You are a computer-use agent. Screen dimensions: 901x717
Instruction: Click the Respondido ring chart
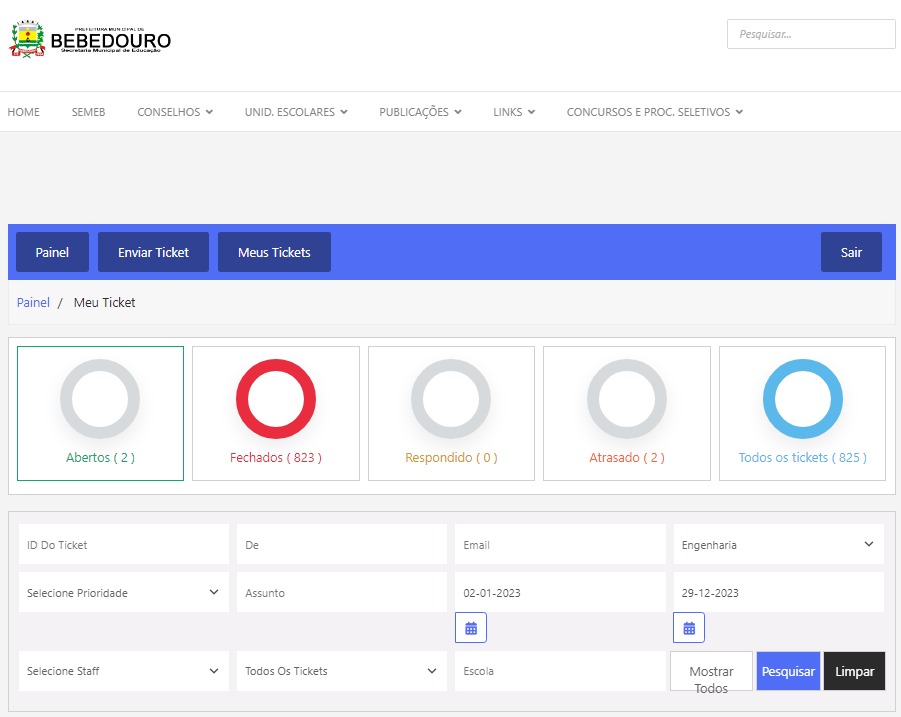(x=451, y=398)
